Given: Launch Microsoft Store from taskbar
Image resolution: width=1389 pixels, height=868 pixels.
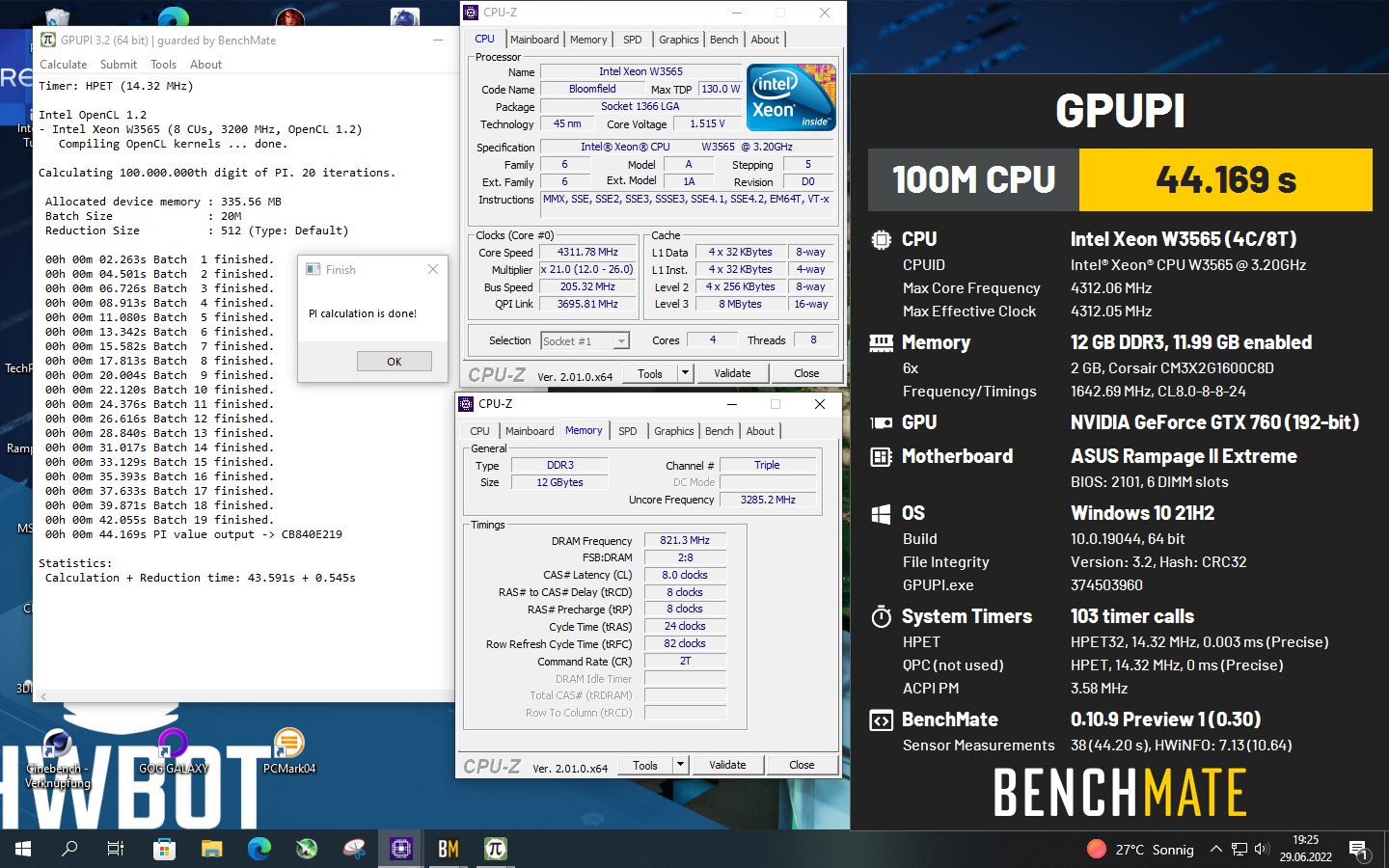Looking at the screenshot, I should (x=164, y=849).
